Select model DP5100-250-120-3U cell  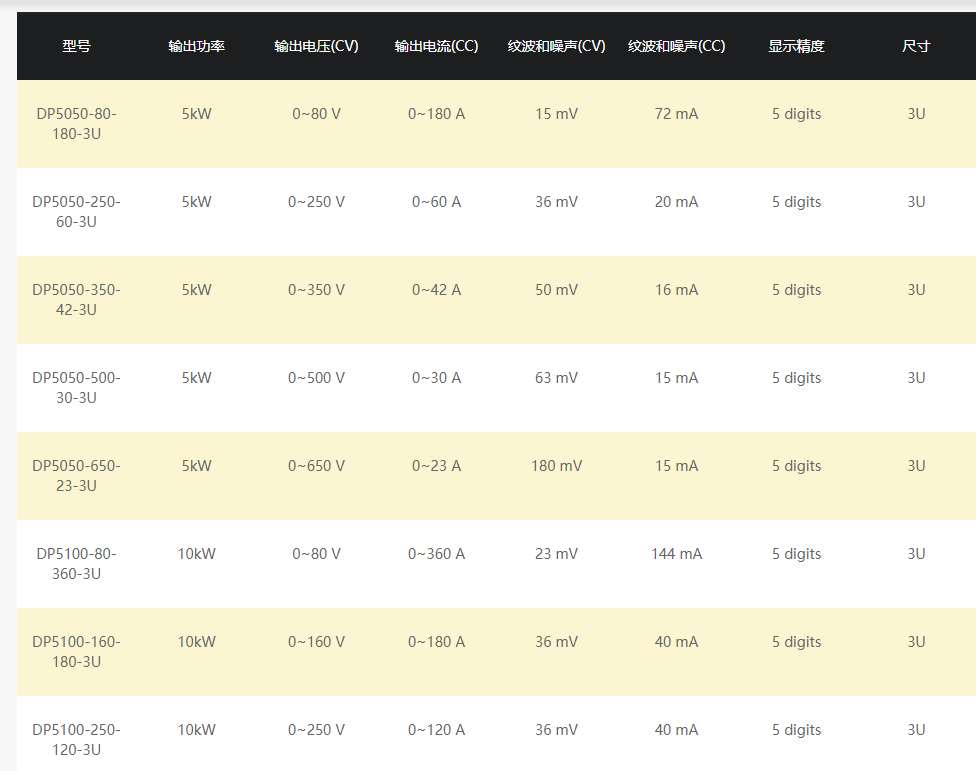coord(77,739)
